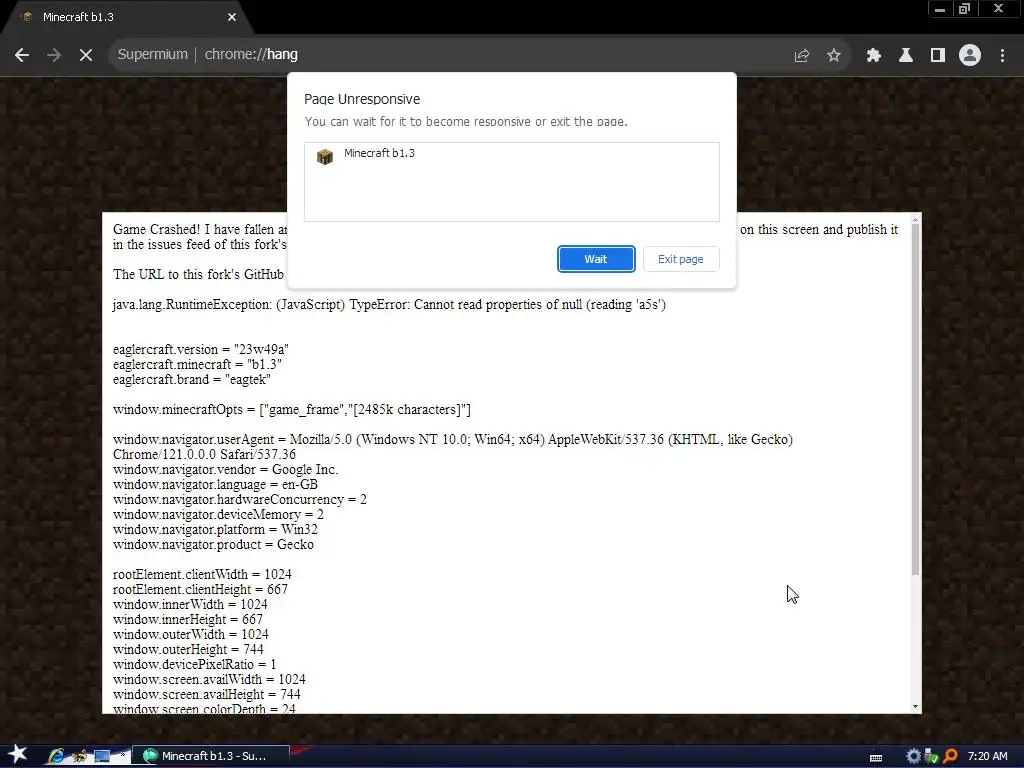Click the window.screen.availHeight = 744 line
This screenshot has width=1024, height=768.
[x=206, y=695]
